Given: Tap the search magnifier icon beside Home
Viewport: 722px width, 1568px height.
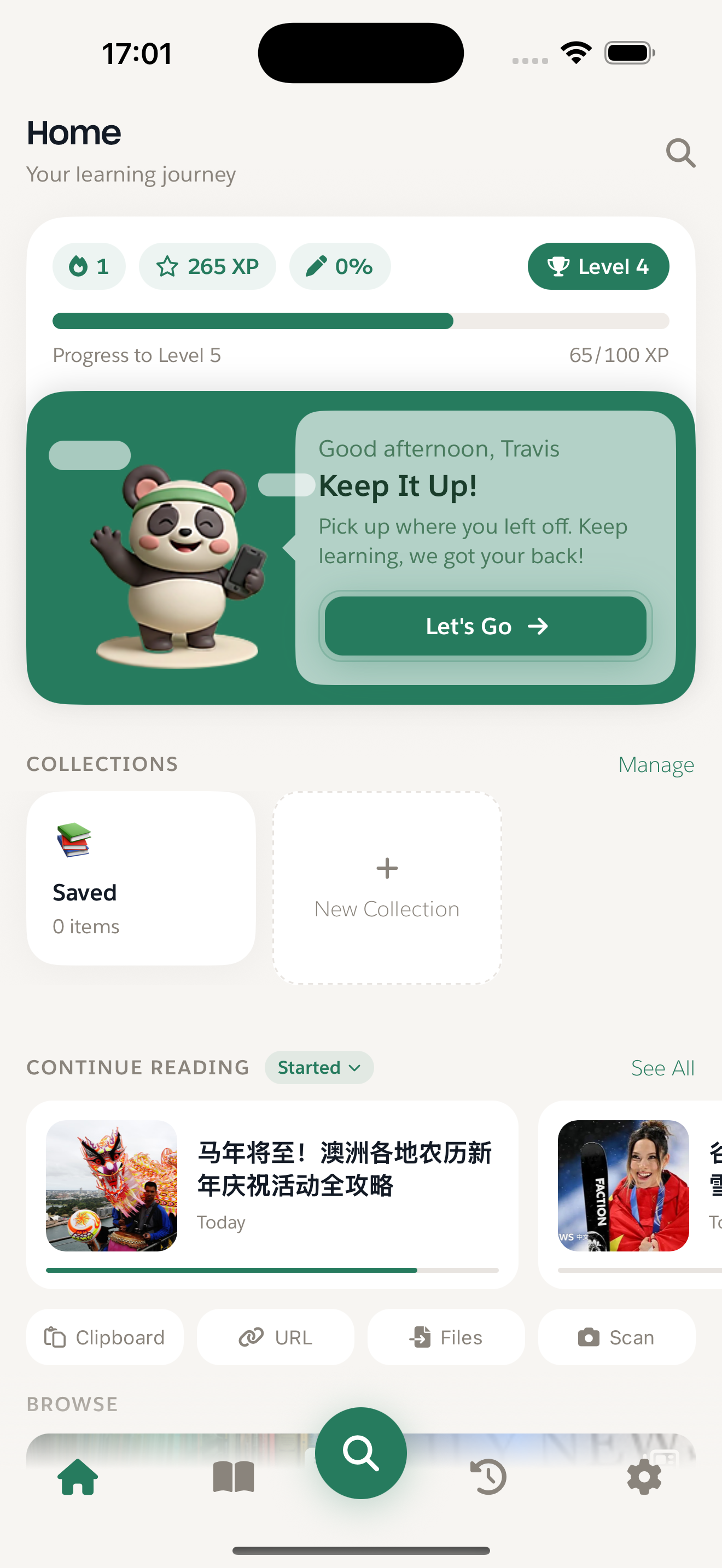Looking at the screenshot, I should pyautogui.click(x=680, y=153).
